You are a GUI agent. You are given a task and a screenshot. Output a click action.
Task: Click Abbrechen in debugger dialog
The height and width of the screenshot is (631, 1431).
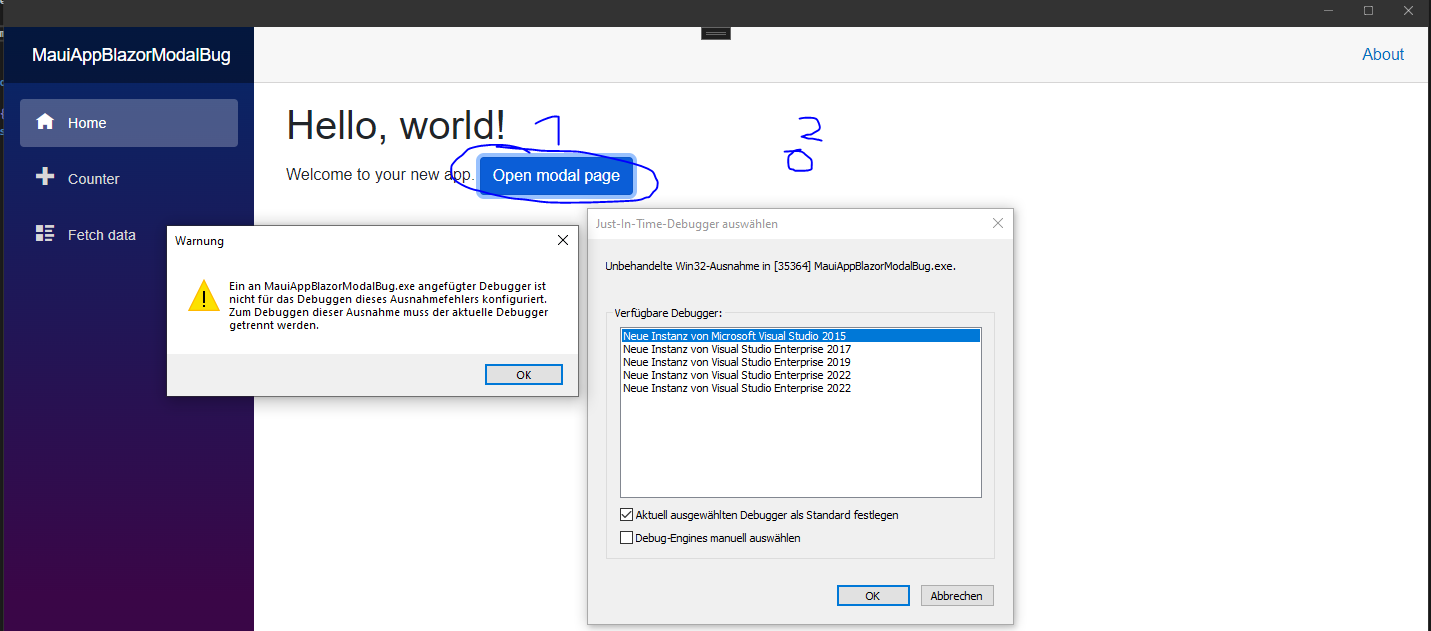[x=957, y=595]
